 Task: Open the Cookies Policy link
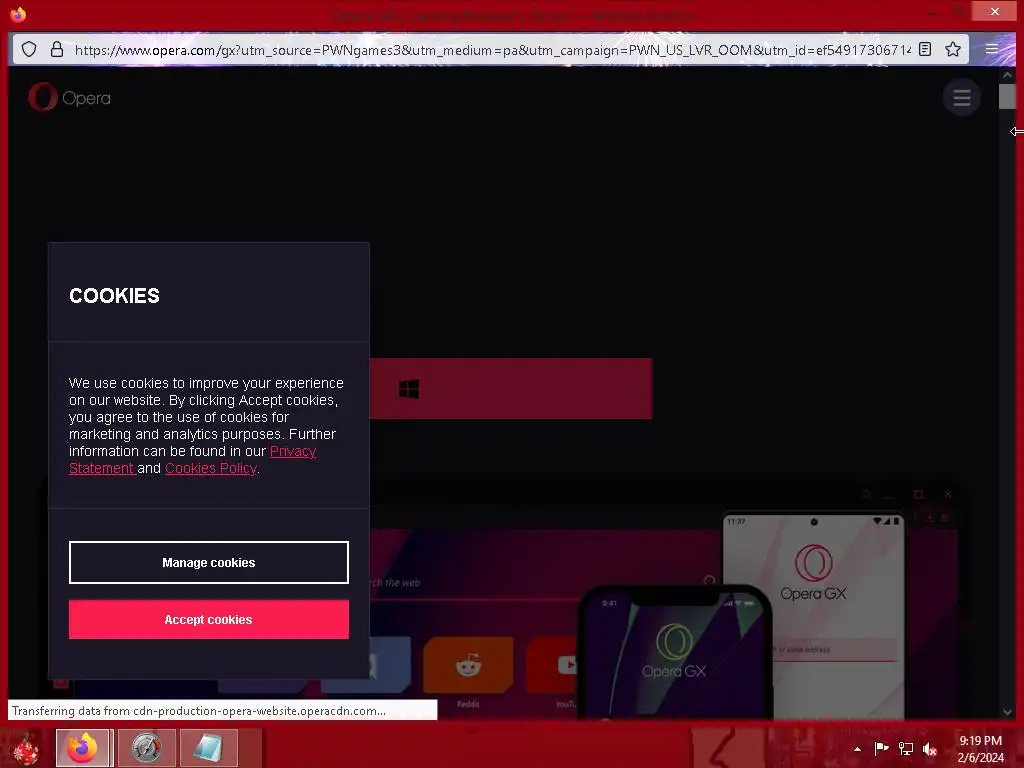click(211, 468)
